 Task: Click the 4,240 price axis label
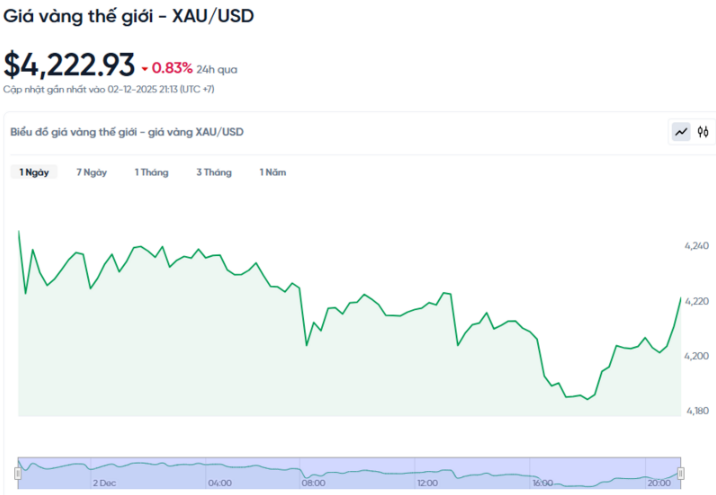(x=696, y=246)
